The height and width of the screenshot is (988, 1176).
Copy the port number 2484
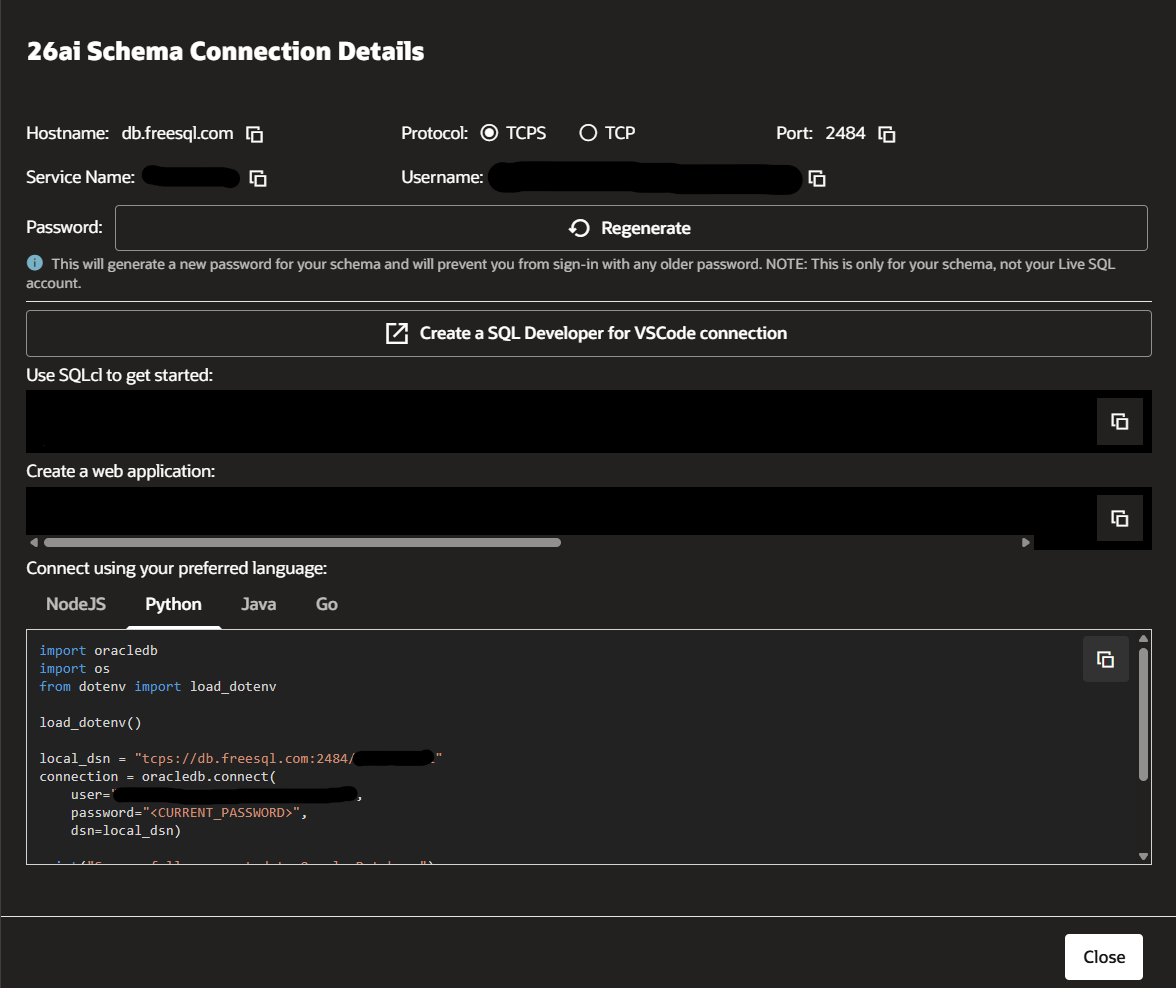tap(886, 134)
